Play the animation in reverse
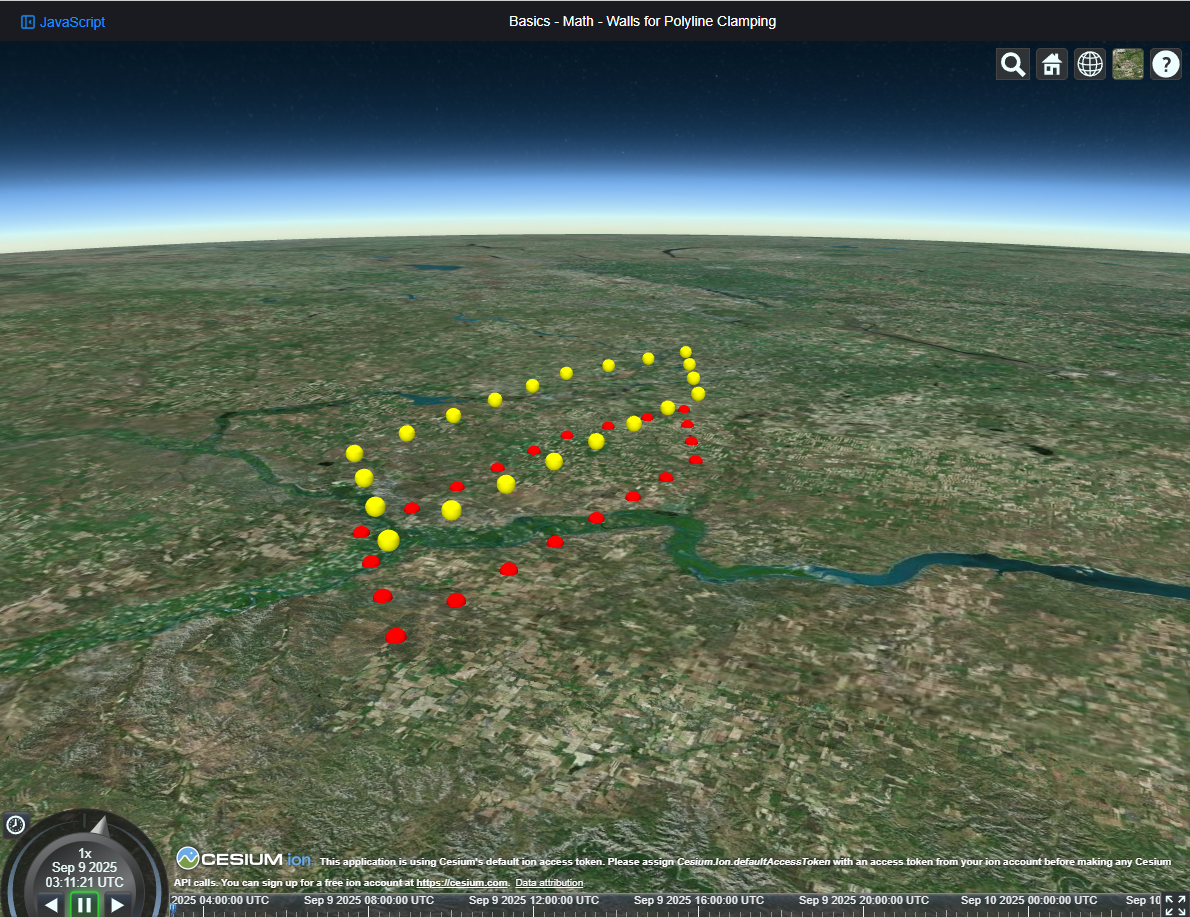 51,905
